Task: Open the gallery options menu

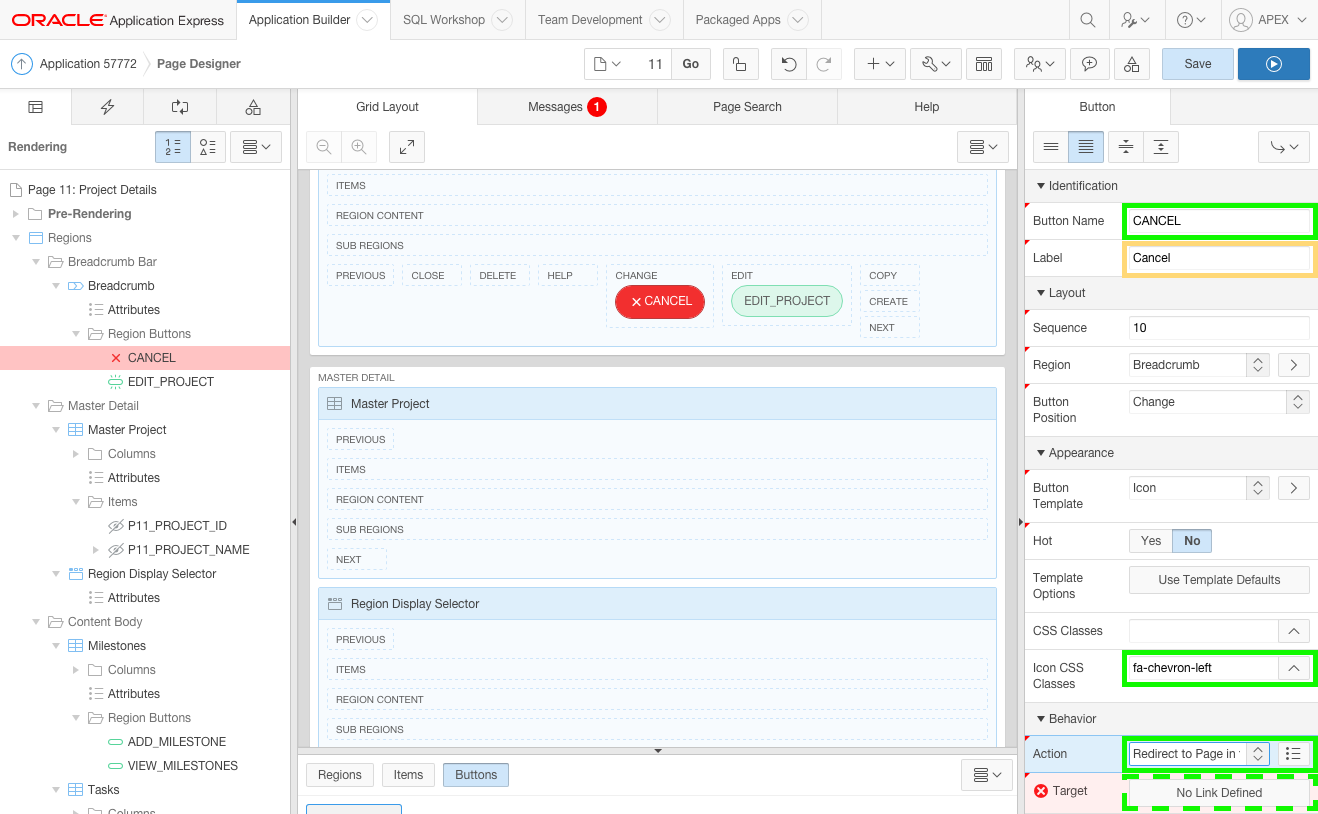Action: [x=986, y=775]
